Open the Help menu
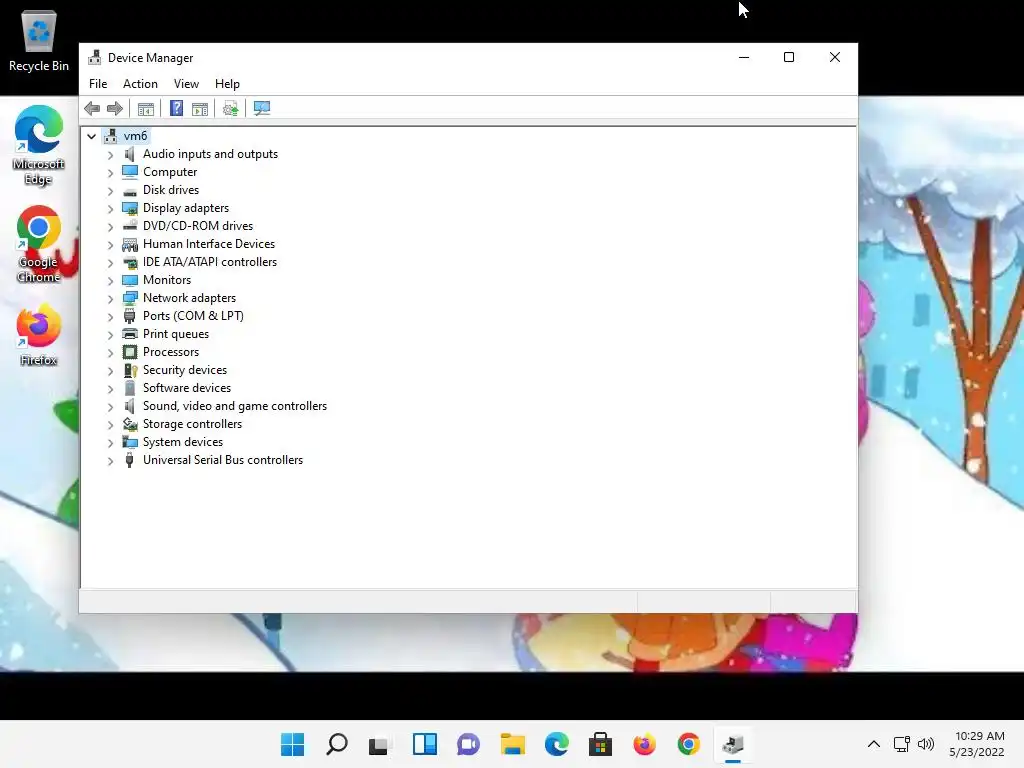 pyautogui.click(x=227, y=84)
